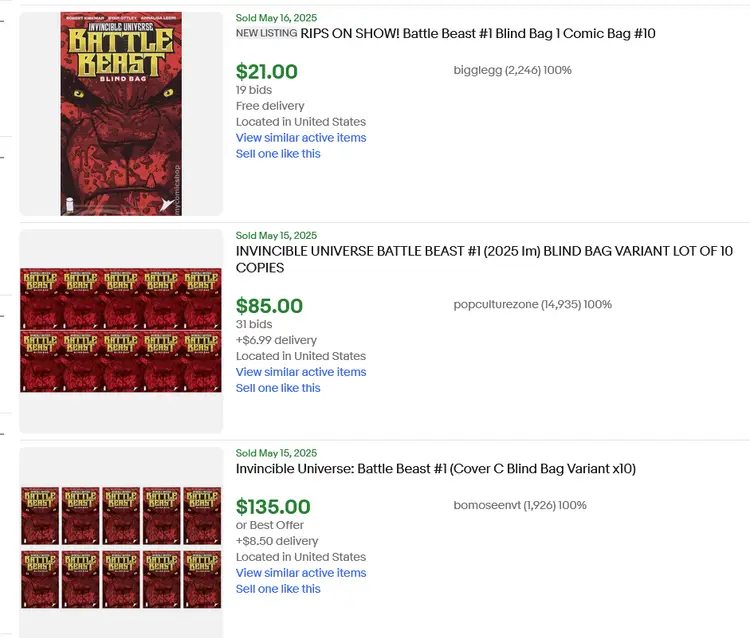Open the Battle Beast Blind Bag #10 thumbnail
Viewport: 750px width, 638px height.
(121, 113)
